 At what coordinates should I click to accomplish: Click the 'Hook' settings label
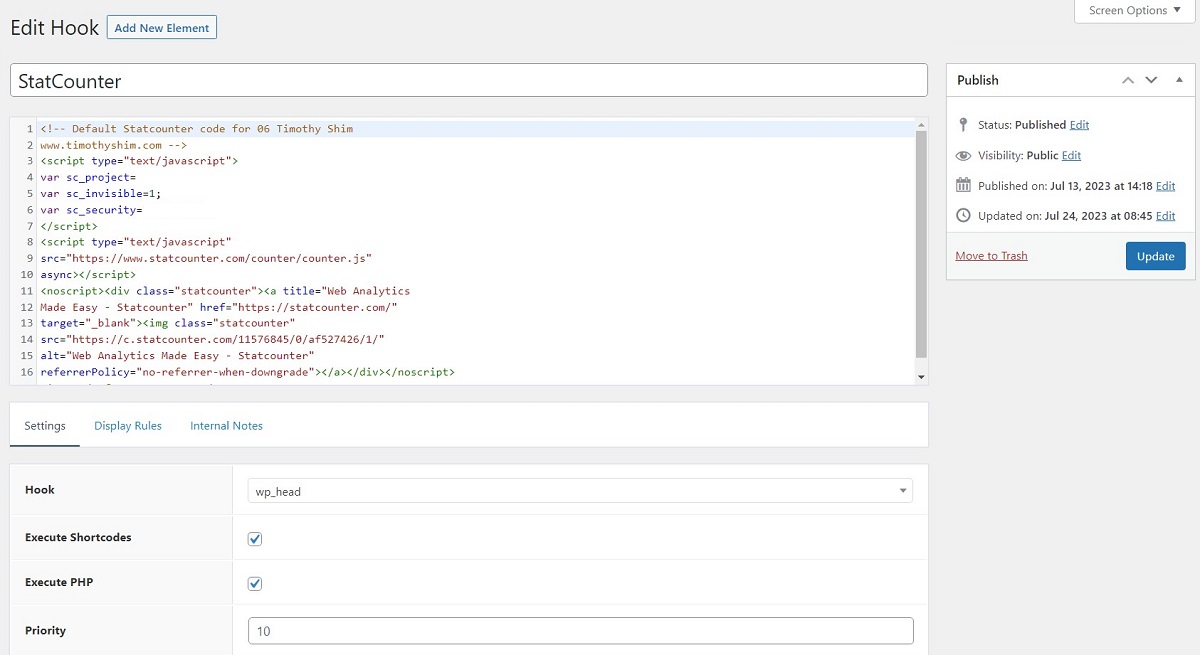point(40,490)
